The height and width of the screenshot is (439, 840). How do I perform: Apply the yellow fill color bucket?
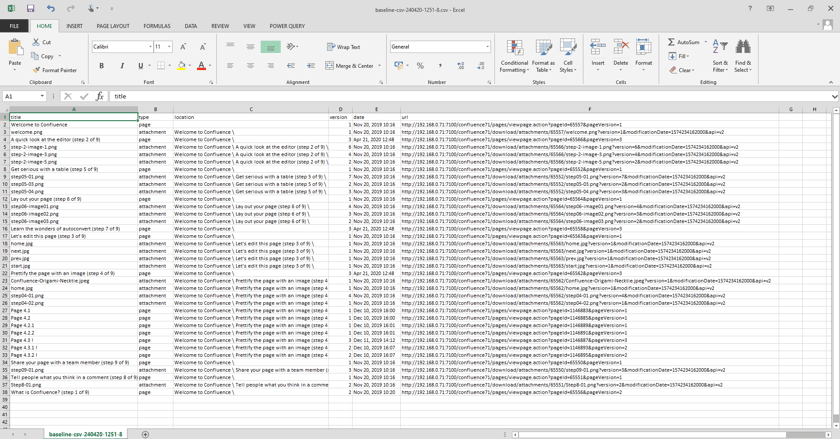(182, 66)
